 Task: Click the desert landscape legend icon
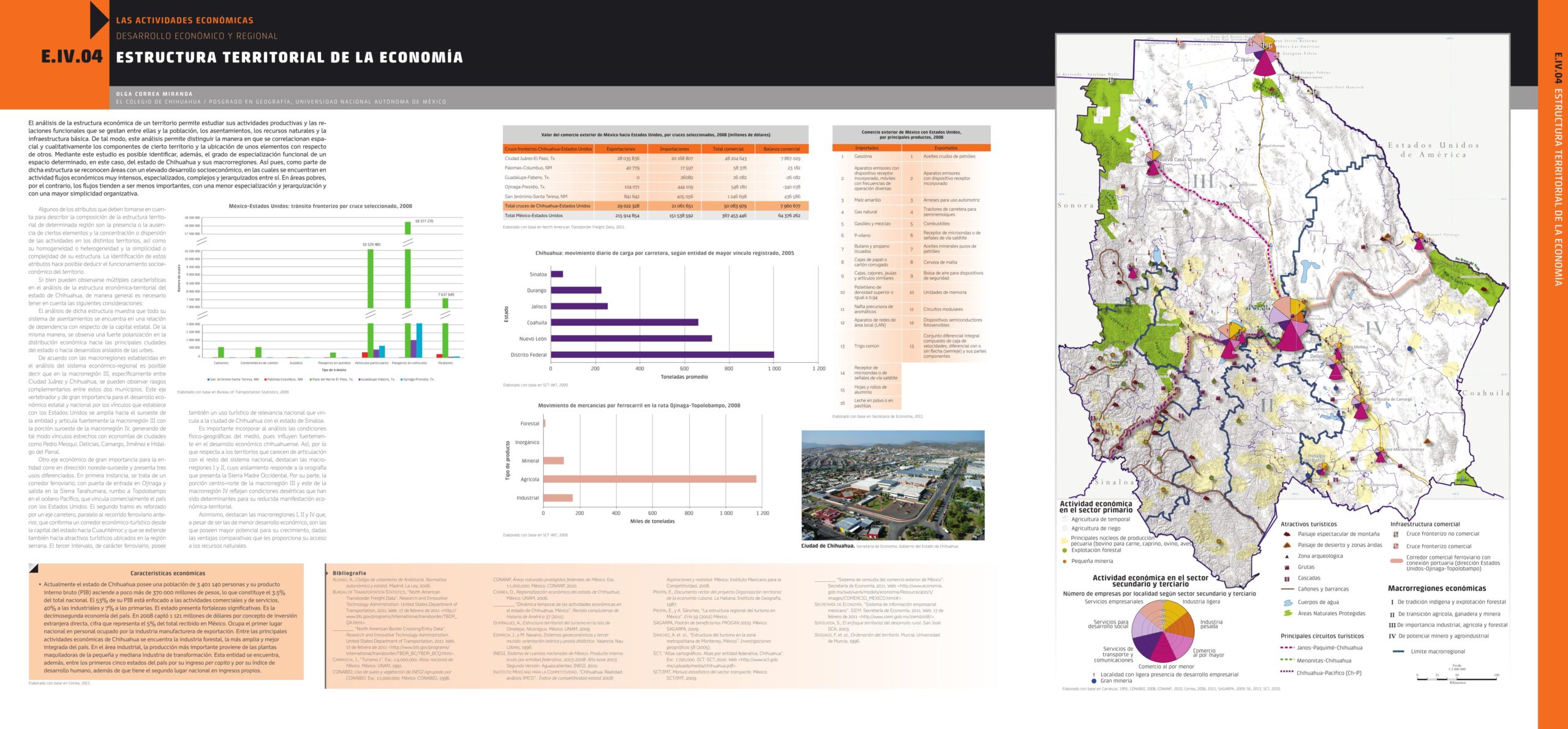click(x=1287, y=545)
